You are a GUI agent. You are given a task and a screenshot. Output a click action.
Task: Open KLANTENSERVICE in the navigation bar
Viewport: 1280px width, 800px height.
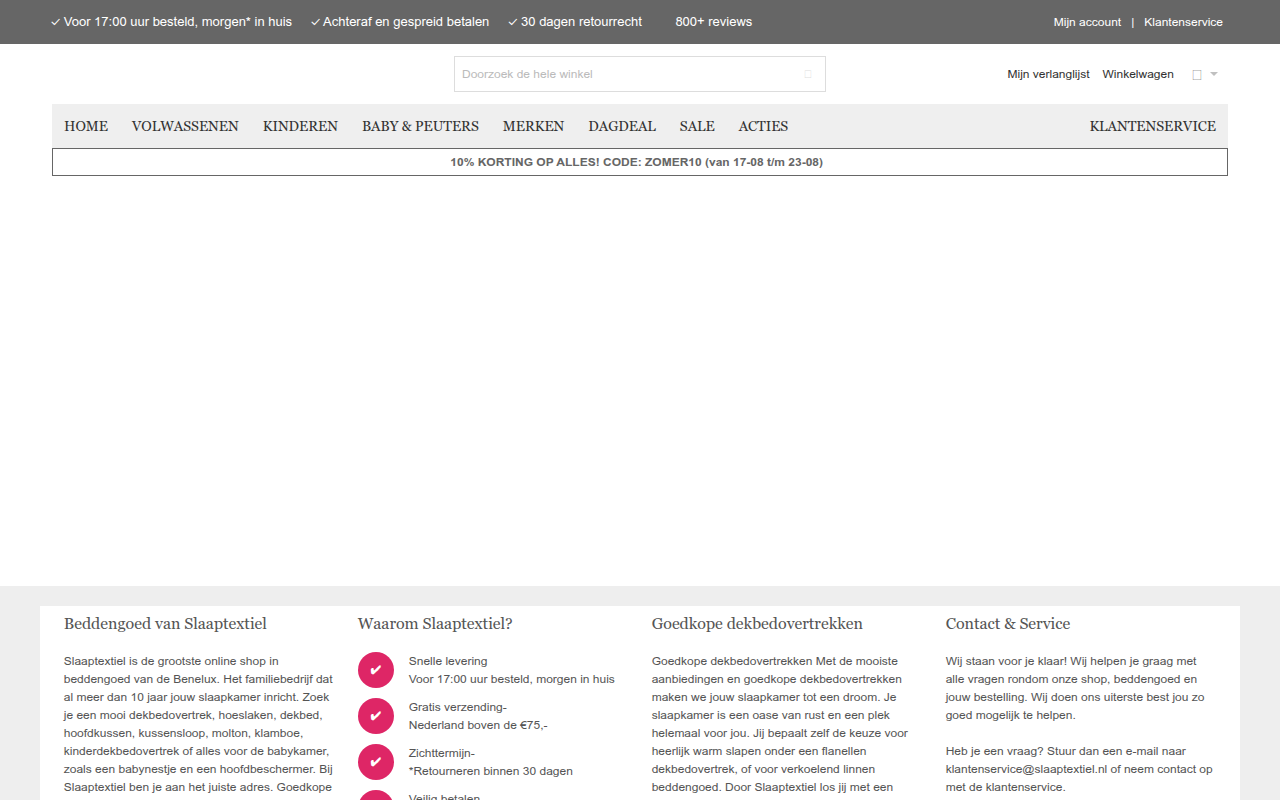1153,126
